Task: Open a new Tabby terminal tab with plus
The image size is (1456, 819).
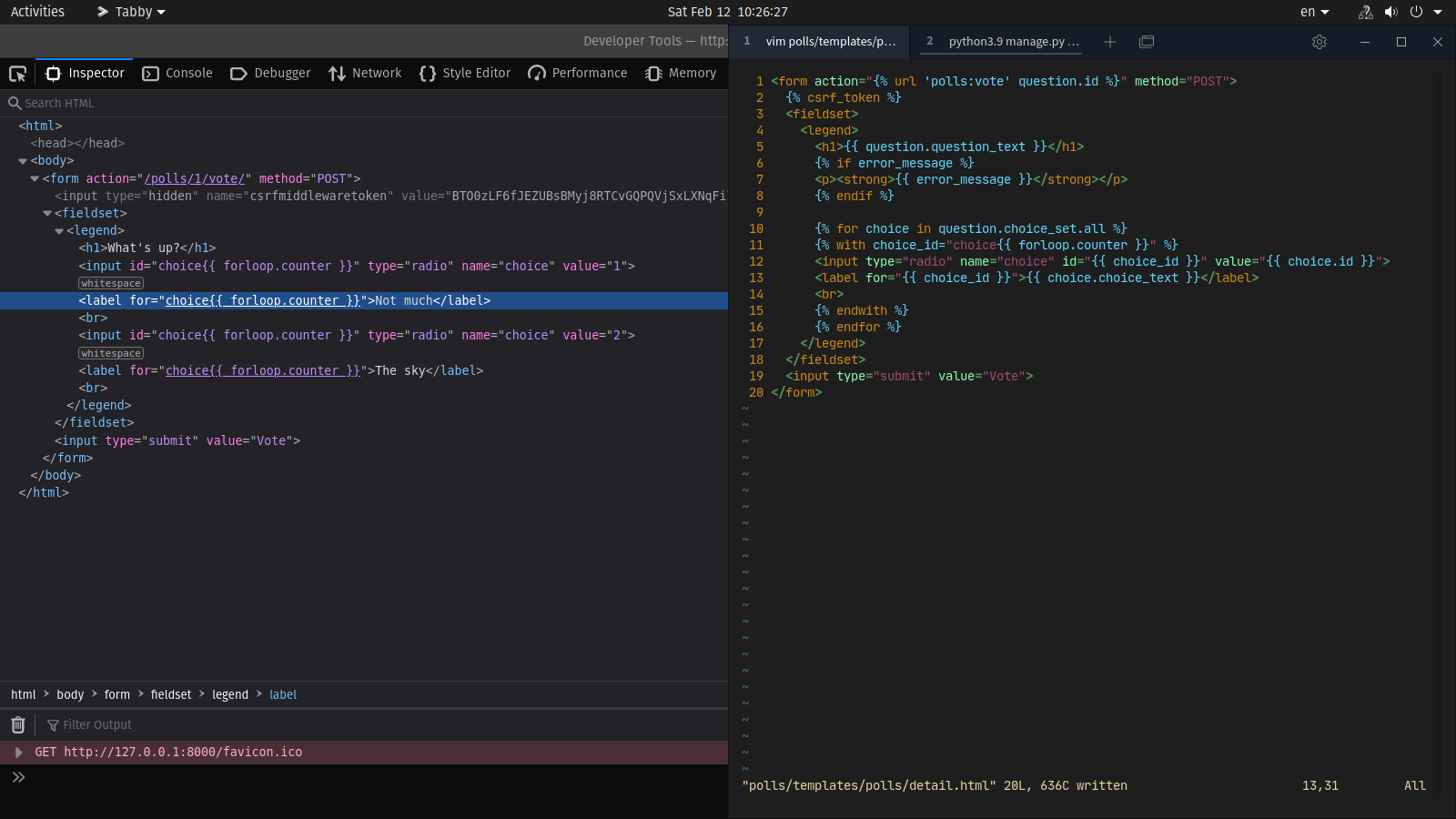Action: pyautogui.click(x=1110, y=42)
